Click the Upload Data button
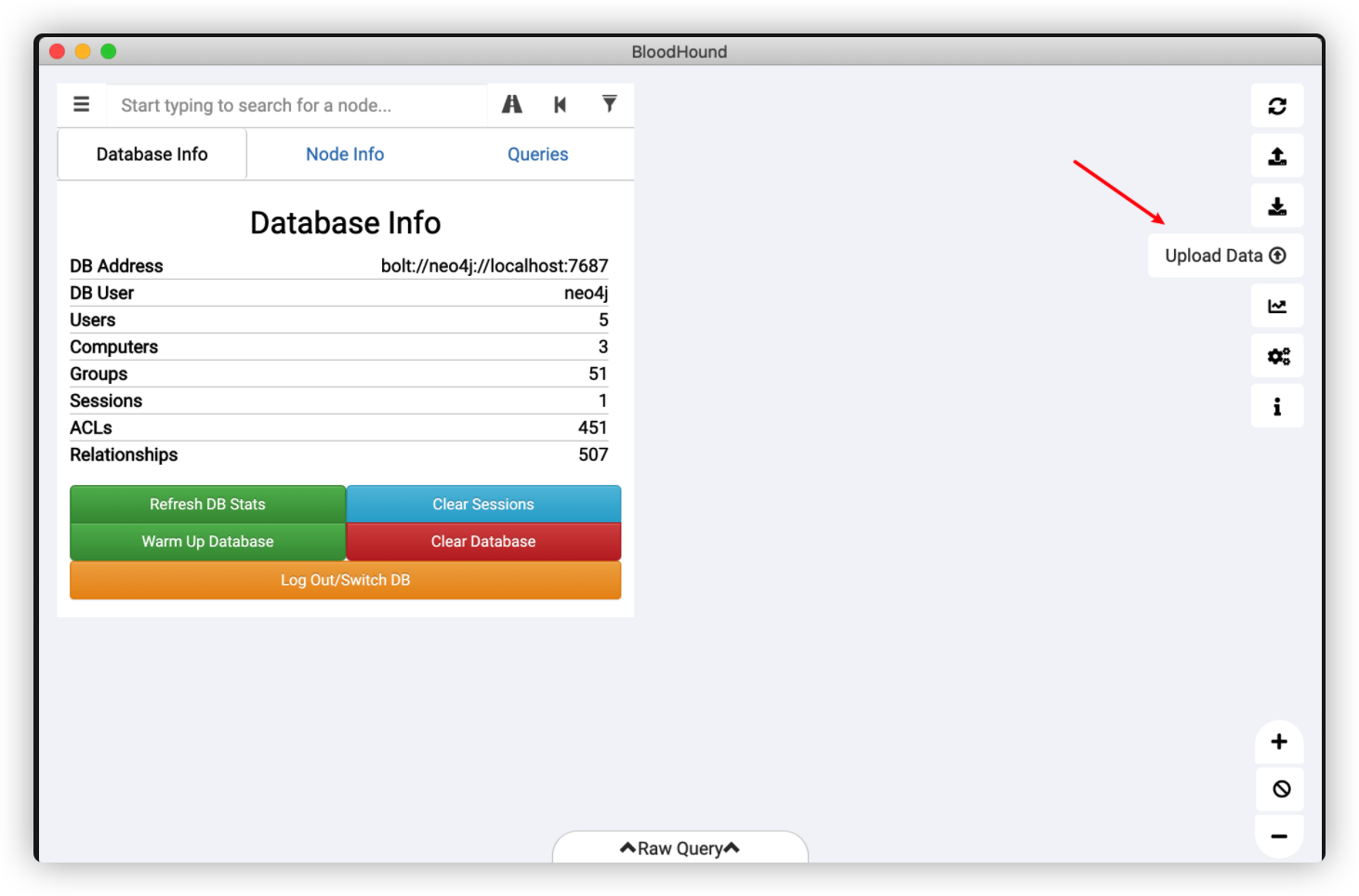This screenshot has height=896, width=1359. tap(1225, 256)
